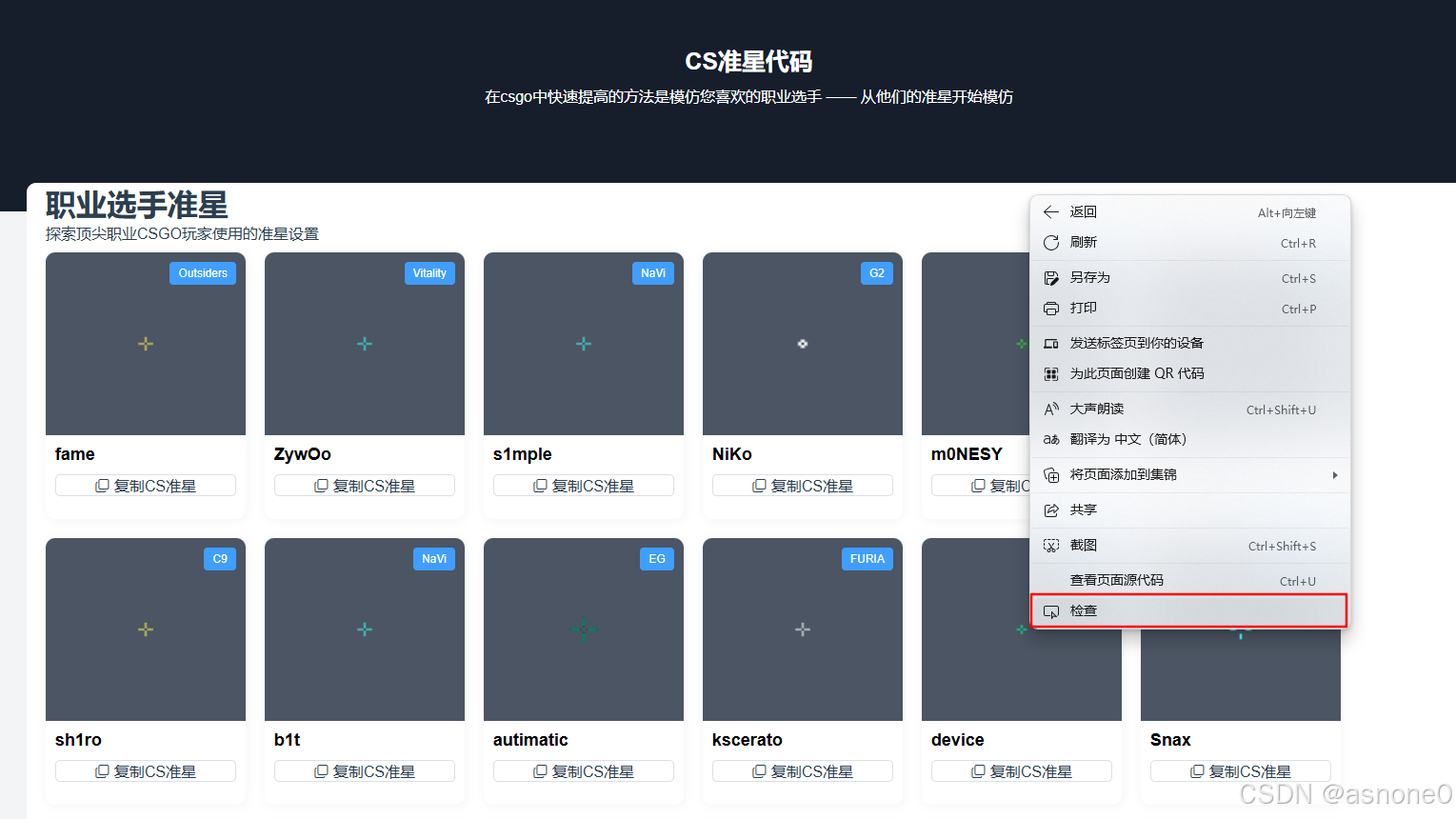
Task: Click fame's crosshair preview image
Action: [146, 344]
